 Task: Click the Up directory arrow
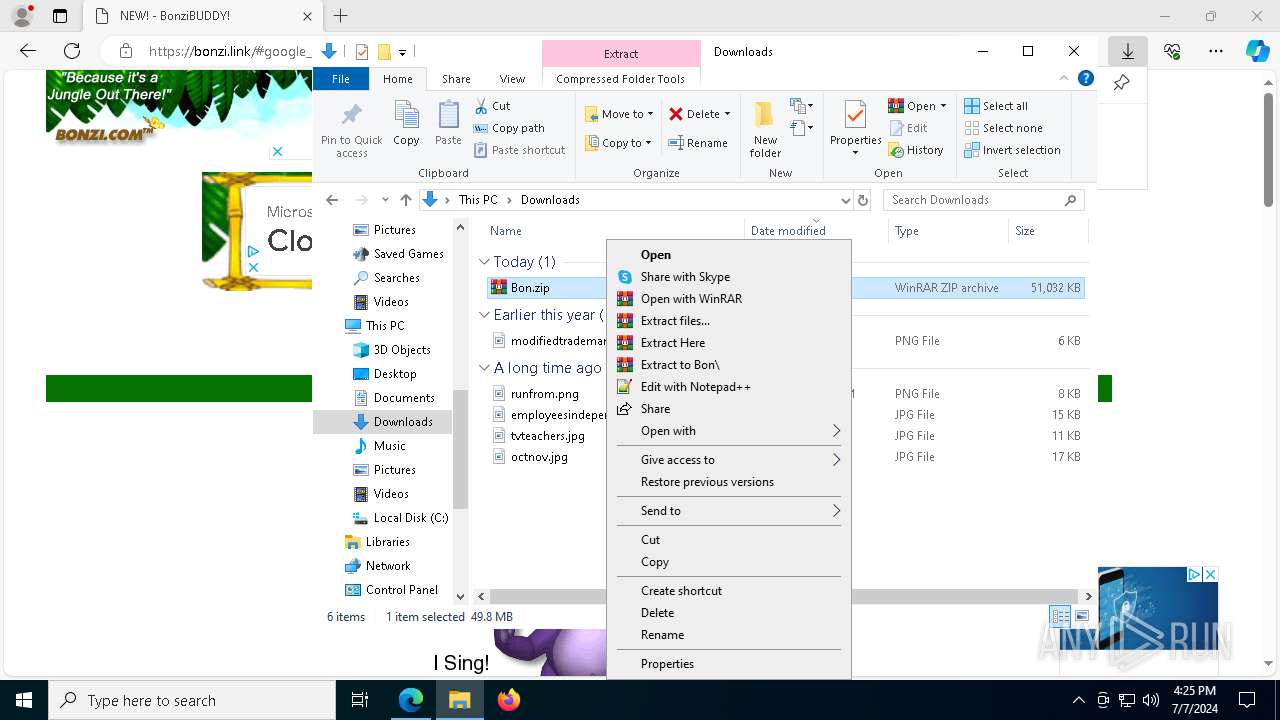coord(405,200)
